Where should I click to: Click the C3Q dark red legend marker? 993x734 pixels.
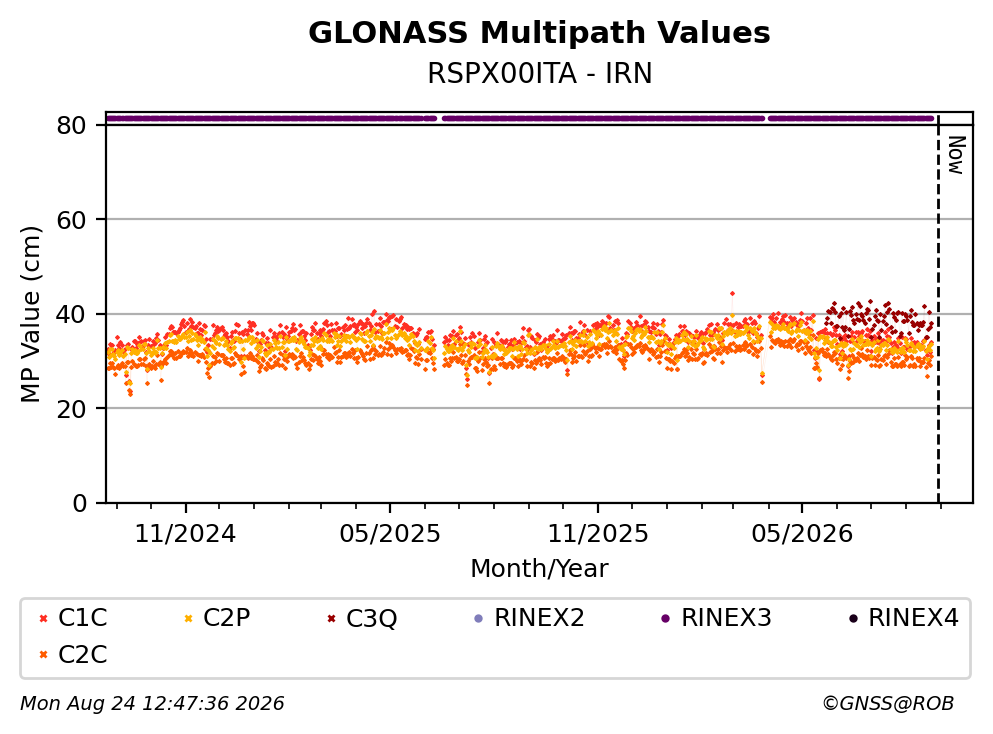click(331, 618)
